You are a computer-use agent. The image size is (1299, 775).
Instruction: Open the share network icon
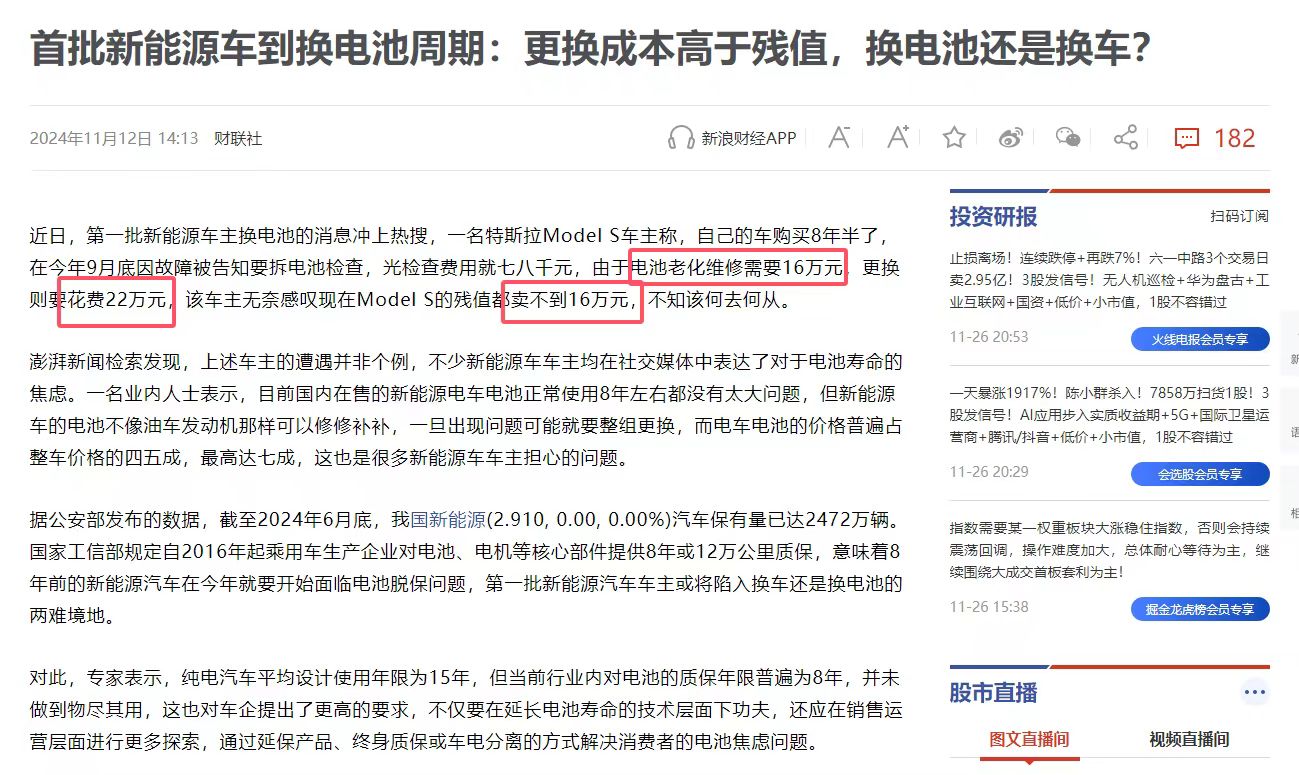click(x=1126, y=138)
